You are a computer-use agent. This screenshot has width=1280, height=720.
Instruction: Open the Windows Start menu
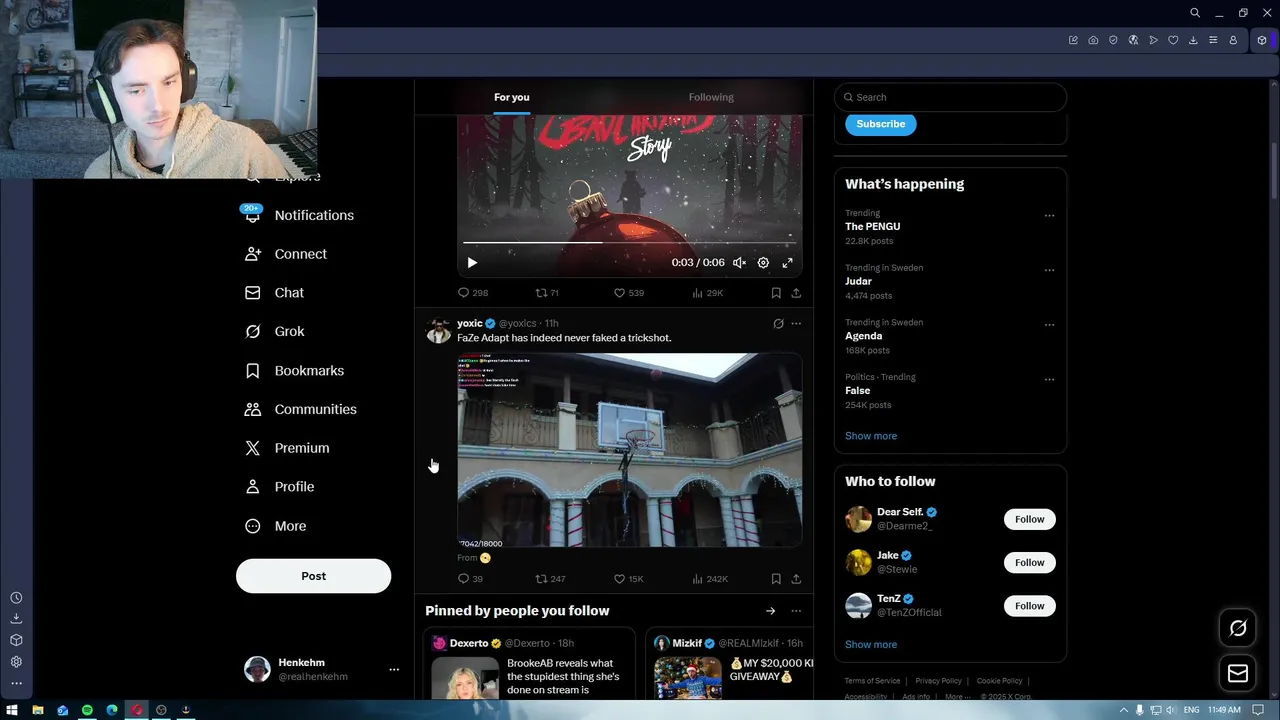12,710
